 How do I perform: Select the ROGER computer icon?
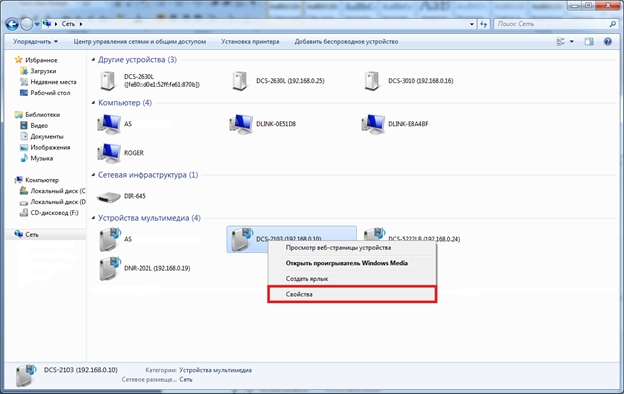[x=109, y=153]
